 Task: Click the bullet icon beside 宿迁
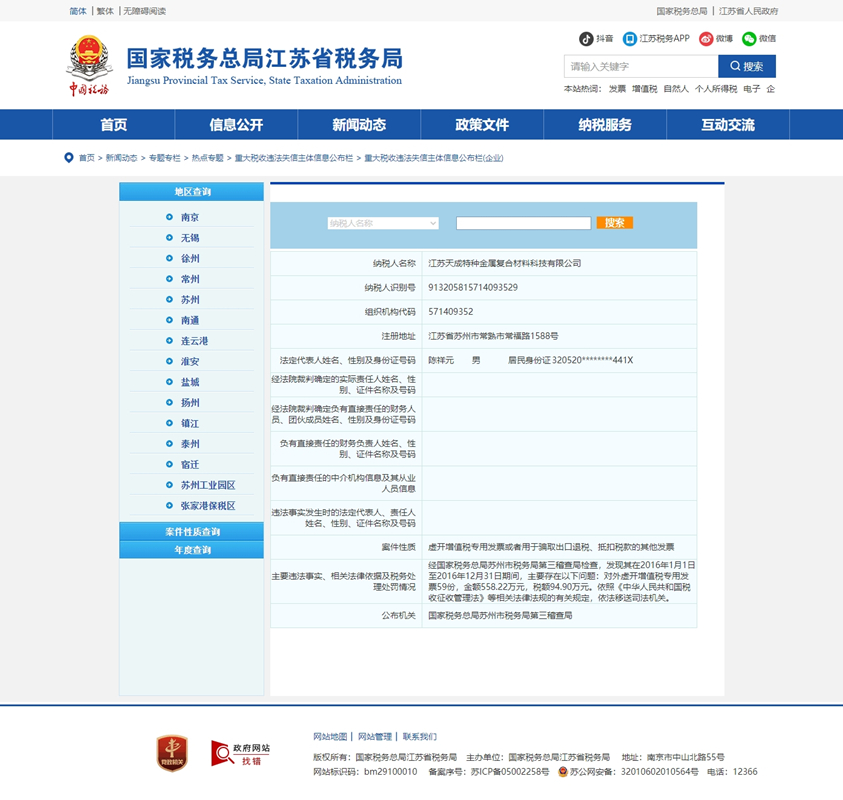[x=169, y=464]
